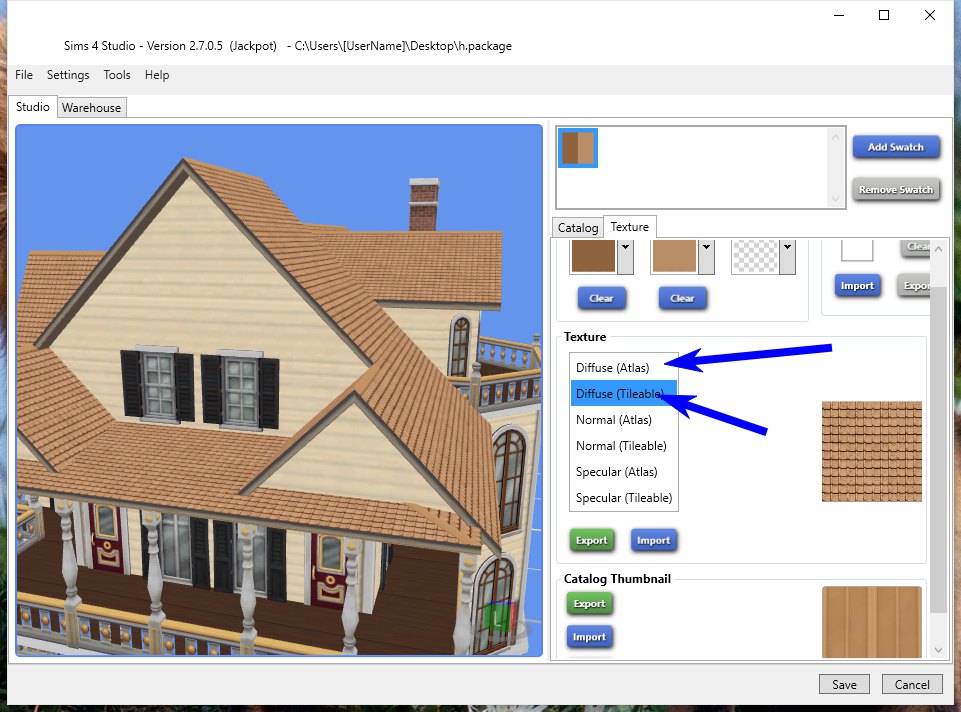
Task: Select Diffuse (Tileable) in the texture list
Action: tap(623, 393)
